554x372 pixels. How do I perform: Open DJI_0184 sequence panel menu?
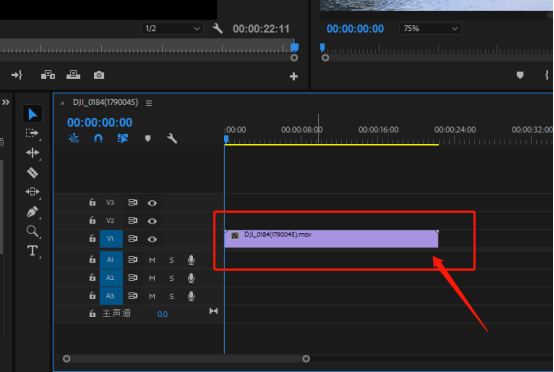[x=149, y=103]
